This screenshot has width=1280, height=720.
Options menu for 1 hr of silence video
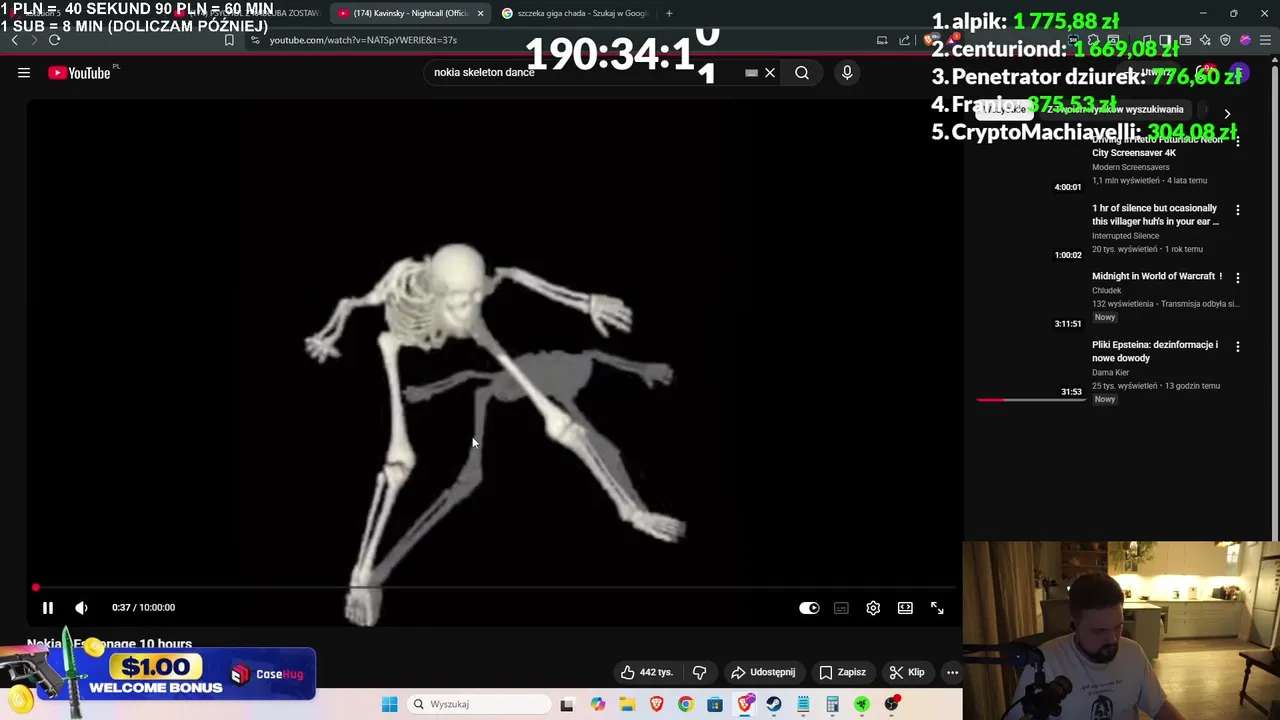click(1238, 210)
